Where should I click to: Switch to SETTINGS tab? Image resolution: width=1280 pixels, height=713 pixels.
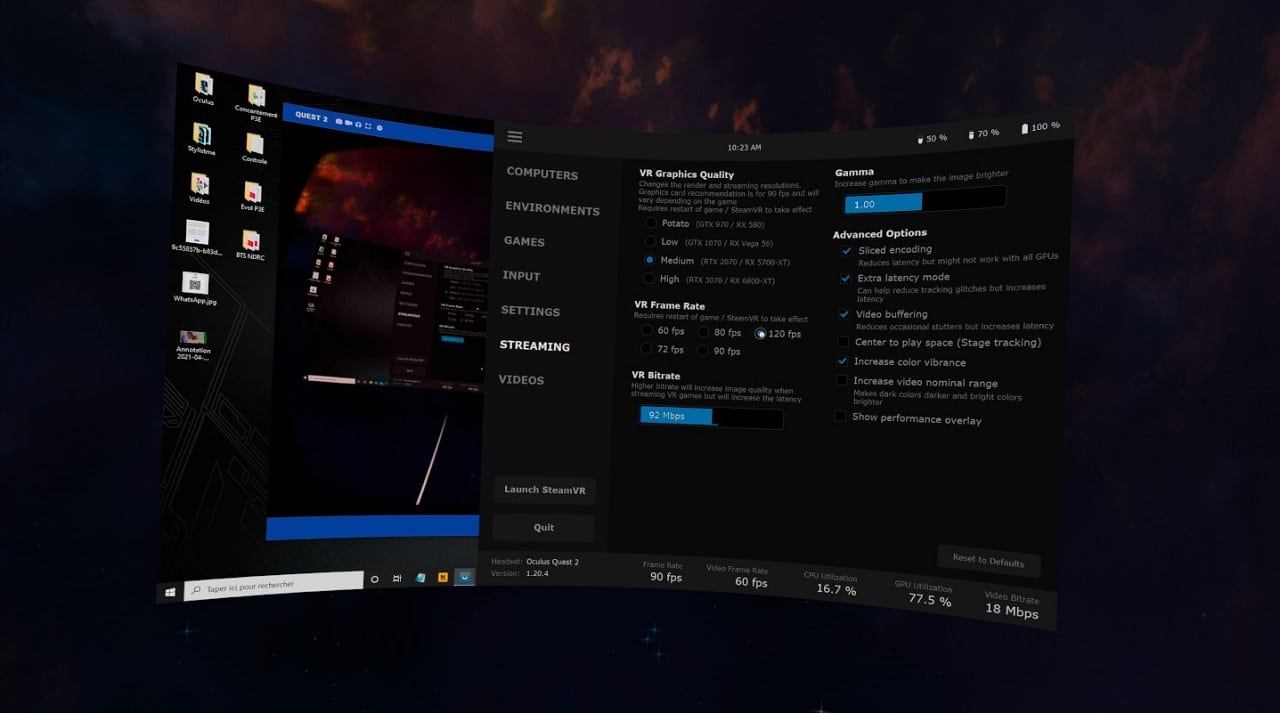pyautogui.click(x=530, y=311)
